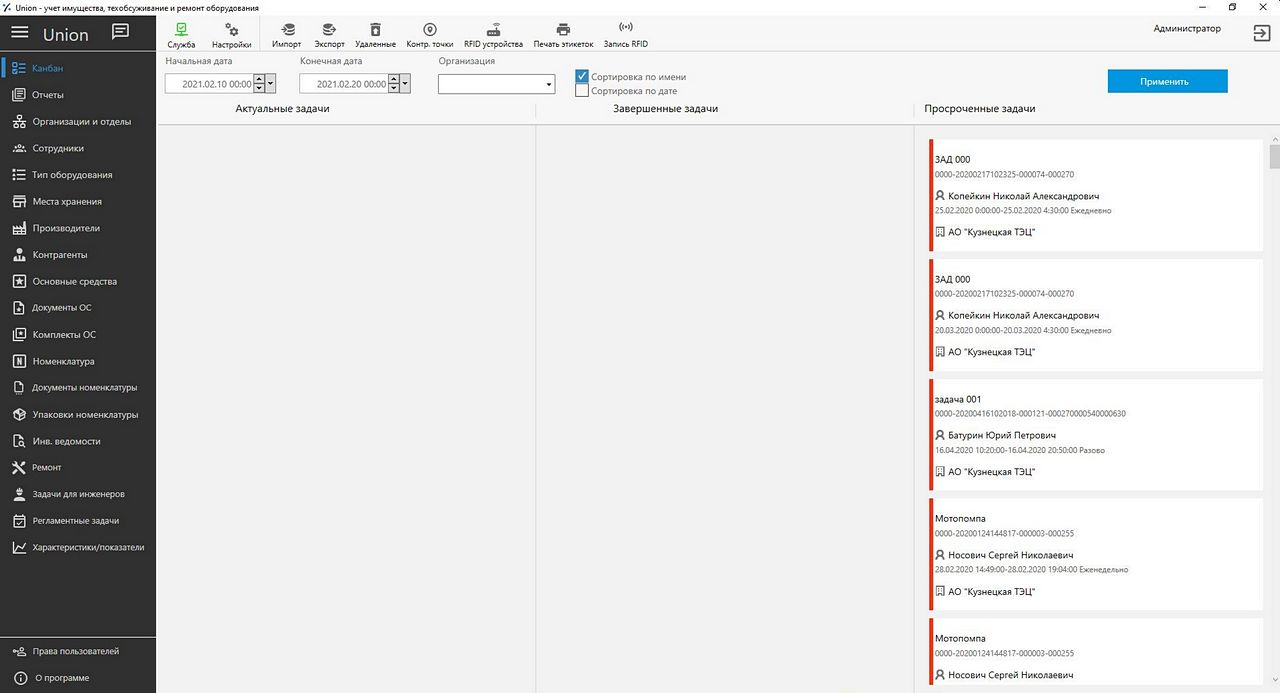Open Отчеты section
The height and width of the screenshot is (693, 1280).
click(x=78, y=95)
